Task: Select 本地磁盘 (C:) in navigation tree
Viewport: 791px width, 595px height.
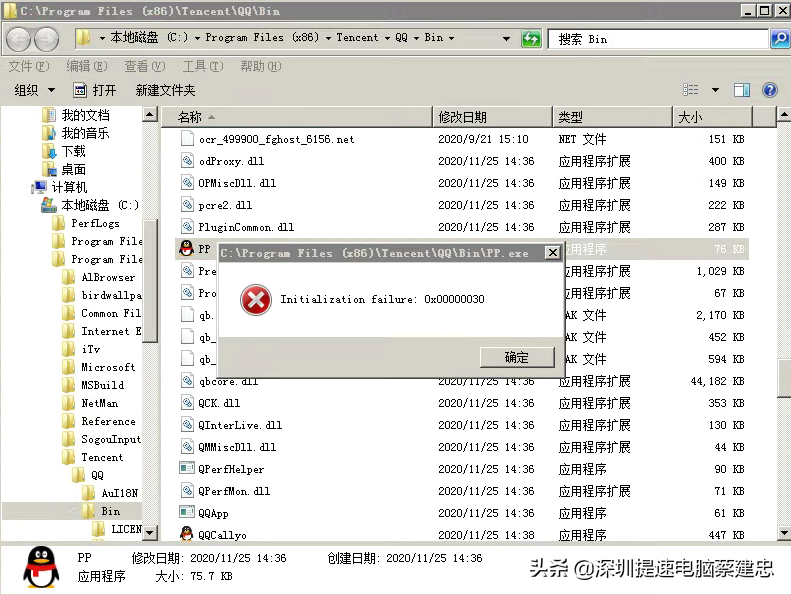Action: [x=99, y=205]
